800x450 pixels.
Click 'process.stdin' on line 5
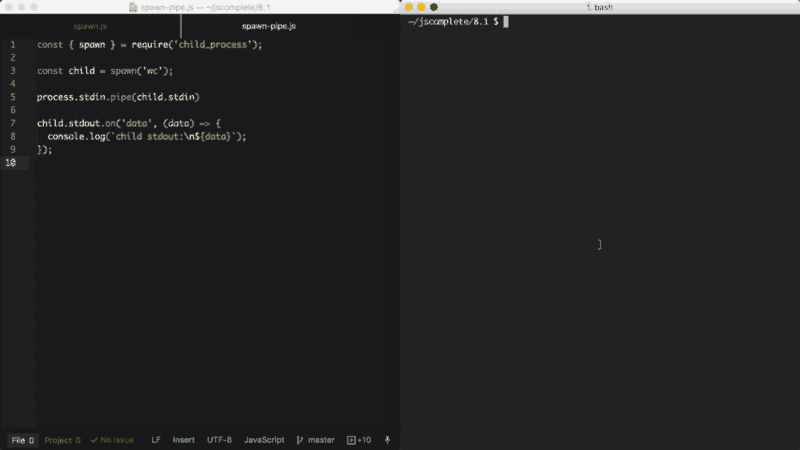[71, 97]
